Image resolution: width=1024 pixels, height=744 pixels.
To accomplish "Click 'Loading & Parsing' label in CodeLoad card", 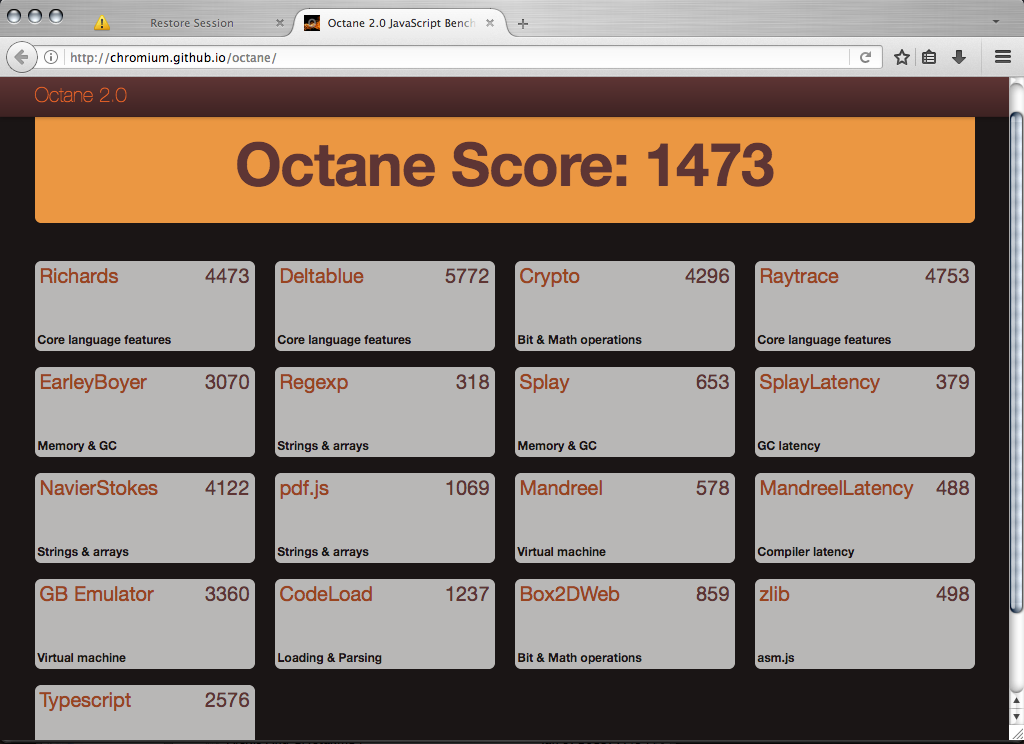I will tap(329, 658).
